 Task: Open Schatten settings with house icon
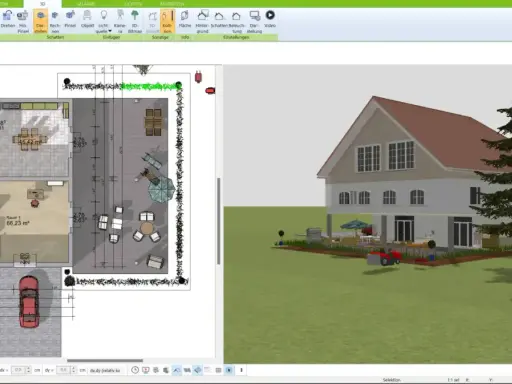(x=219, y=20)
